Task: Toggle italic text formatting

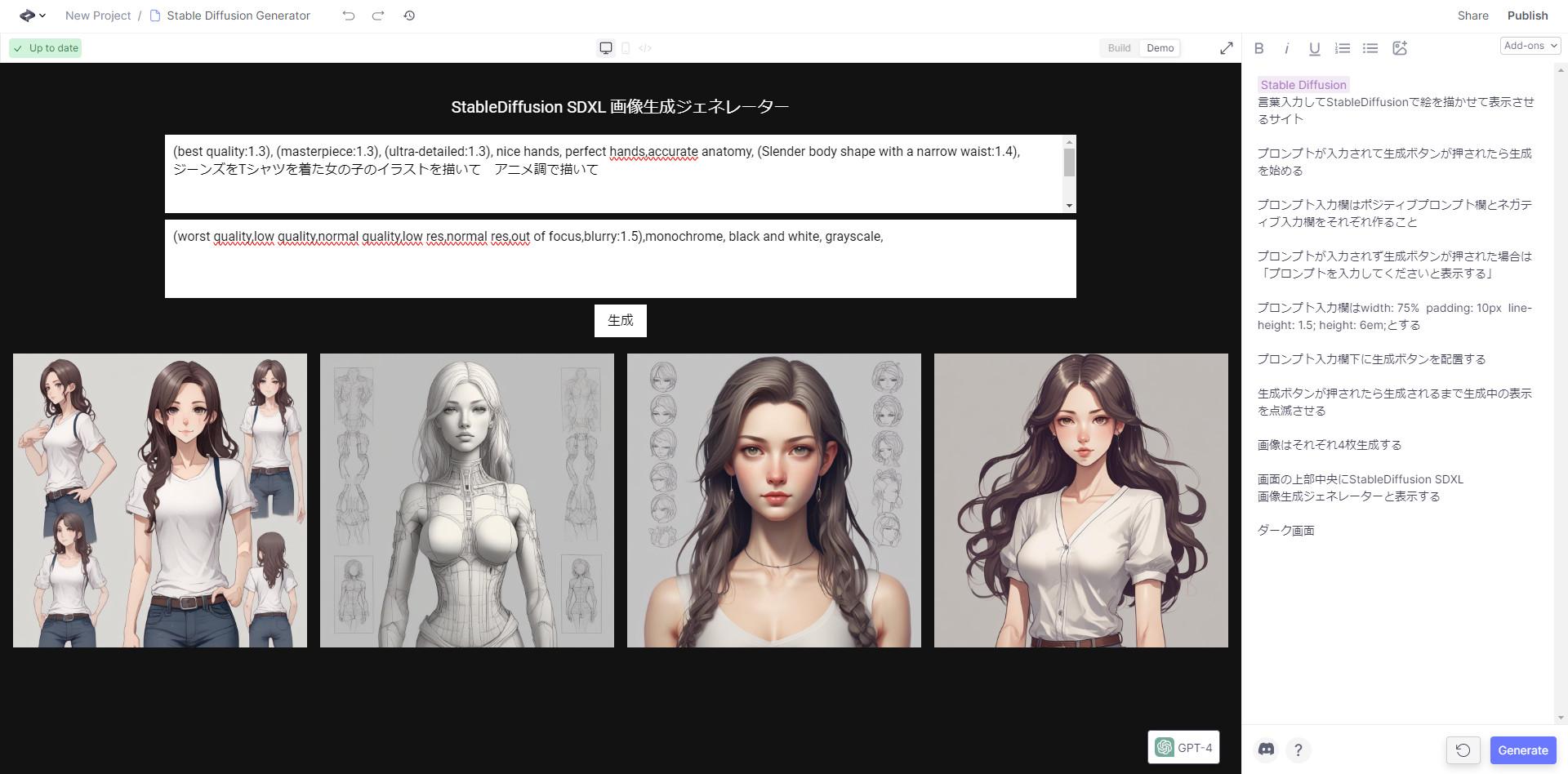Action: (1287, 48)
